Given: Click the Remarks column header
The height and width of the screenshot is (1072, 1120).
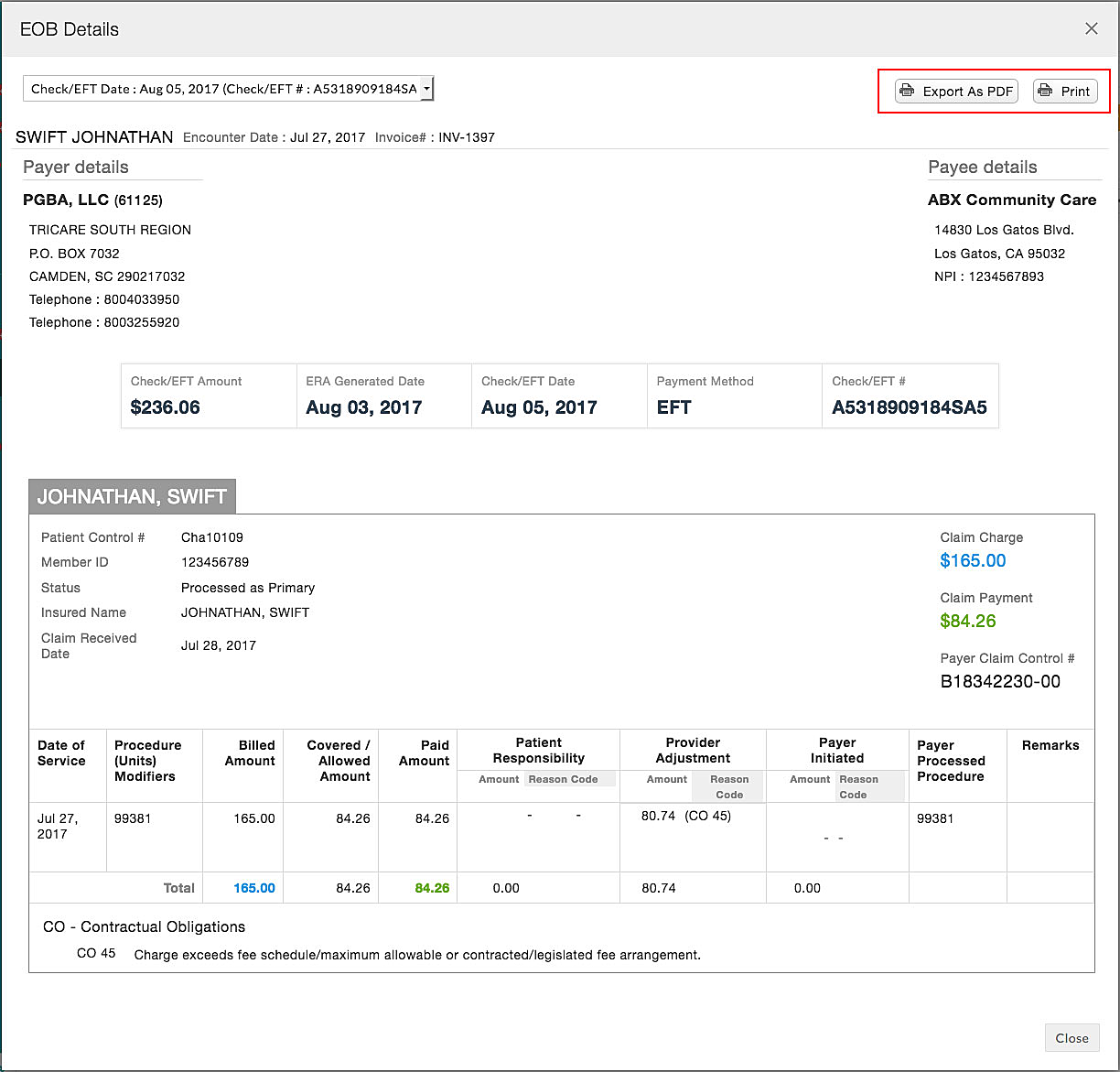Looking at the screenshot, I should point(1050,745).
